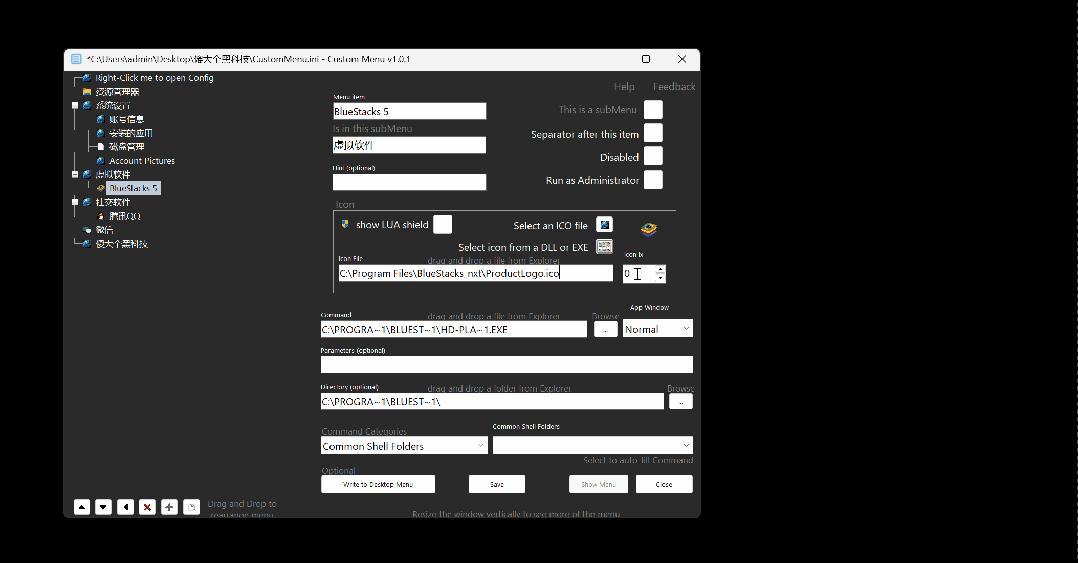
Task: Click the Custom Menu title bar app icon
Action: pos(76,59)
